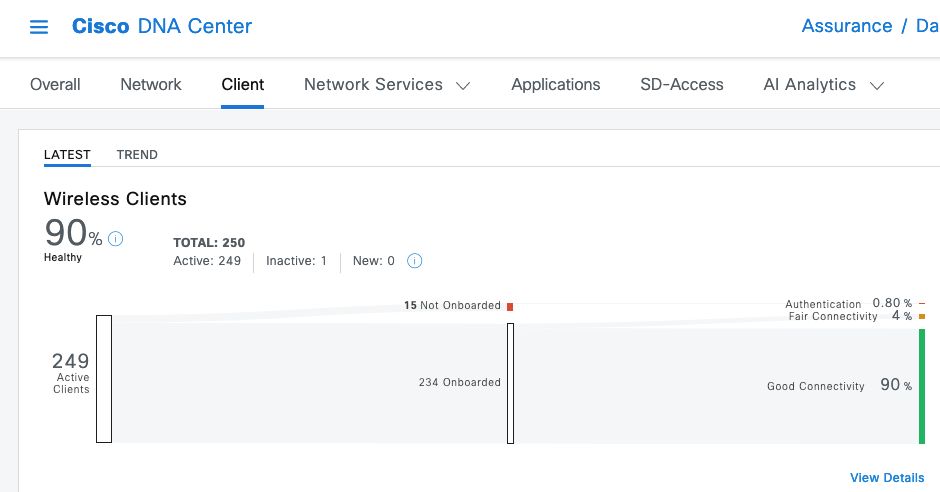
Task: Open the SD-Access tab
Action: pyautogui.click(x=682, y=84)
